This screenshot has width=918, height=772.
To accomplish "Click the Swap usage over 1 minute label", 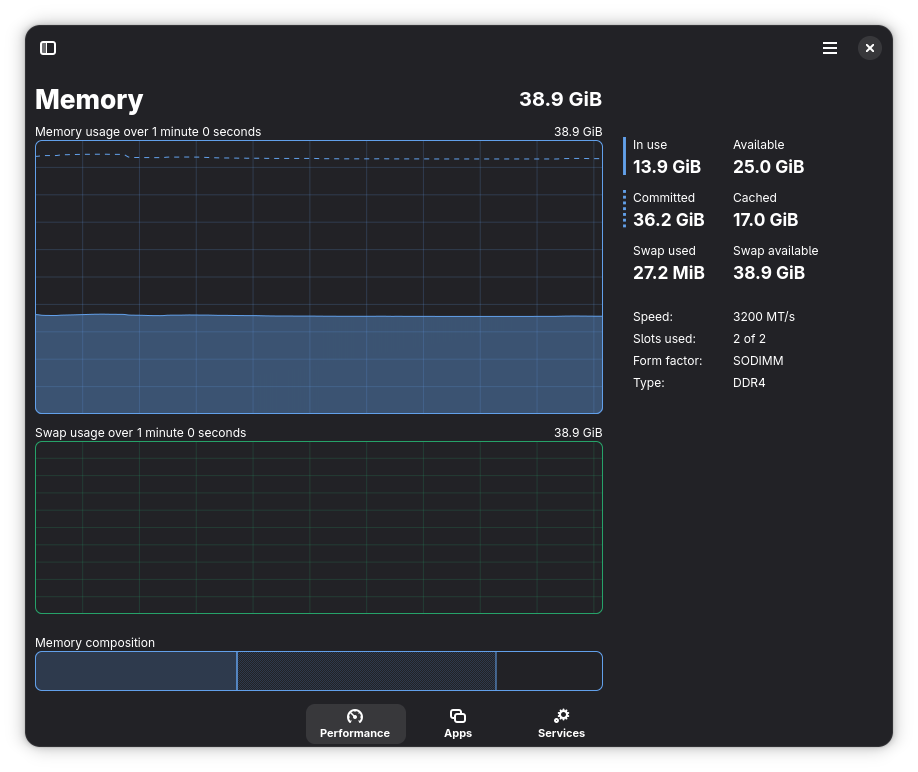I will pos(141,433).
